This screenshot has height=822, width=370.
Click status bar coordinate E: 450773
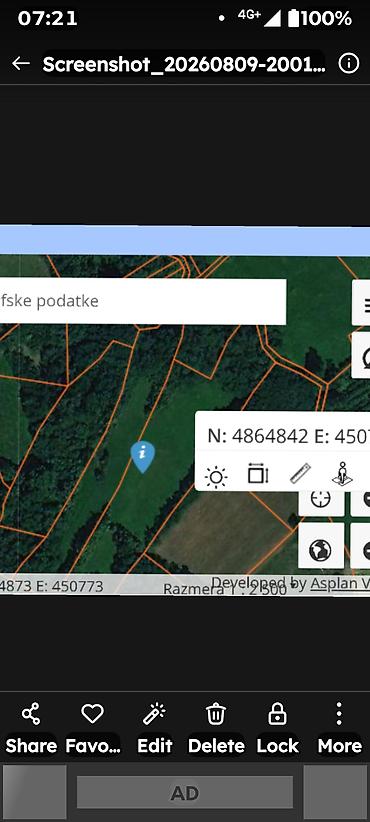coord(70,586)
